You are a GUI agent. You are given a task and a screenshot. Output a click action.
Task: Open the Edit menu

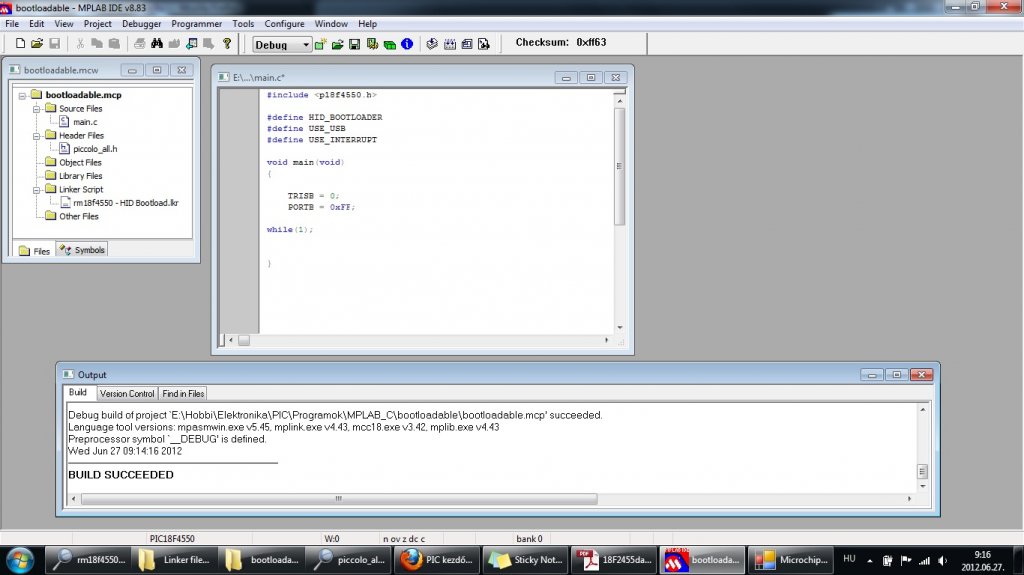click(37, 24)
